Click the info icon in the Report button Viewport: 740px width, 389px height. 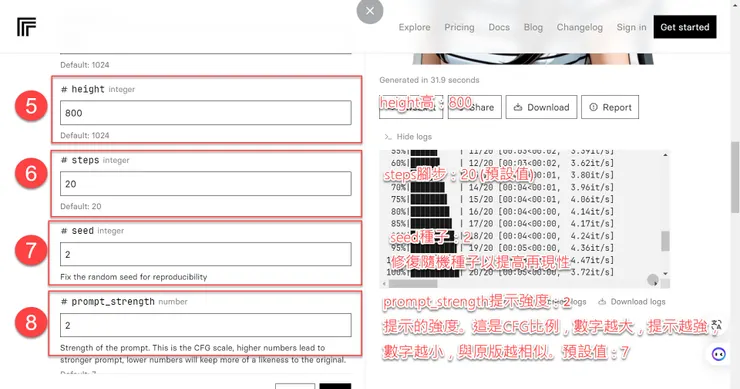tap(593, 107)
